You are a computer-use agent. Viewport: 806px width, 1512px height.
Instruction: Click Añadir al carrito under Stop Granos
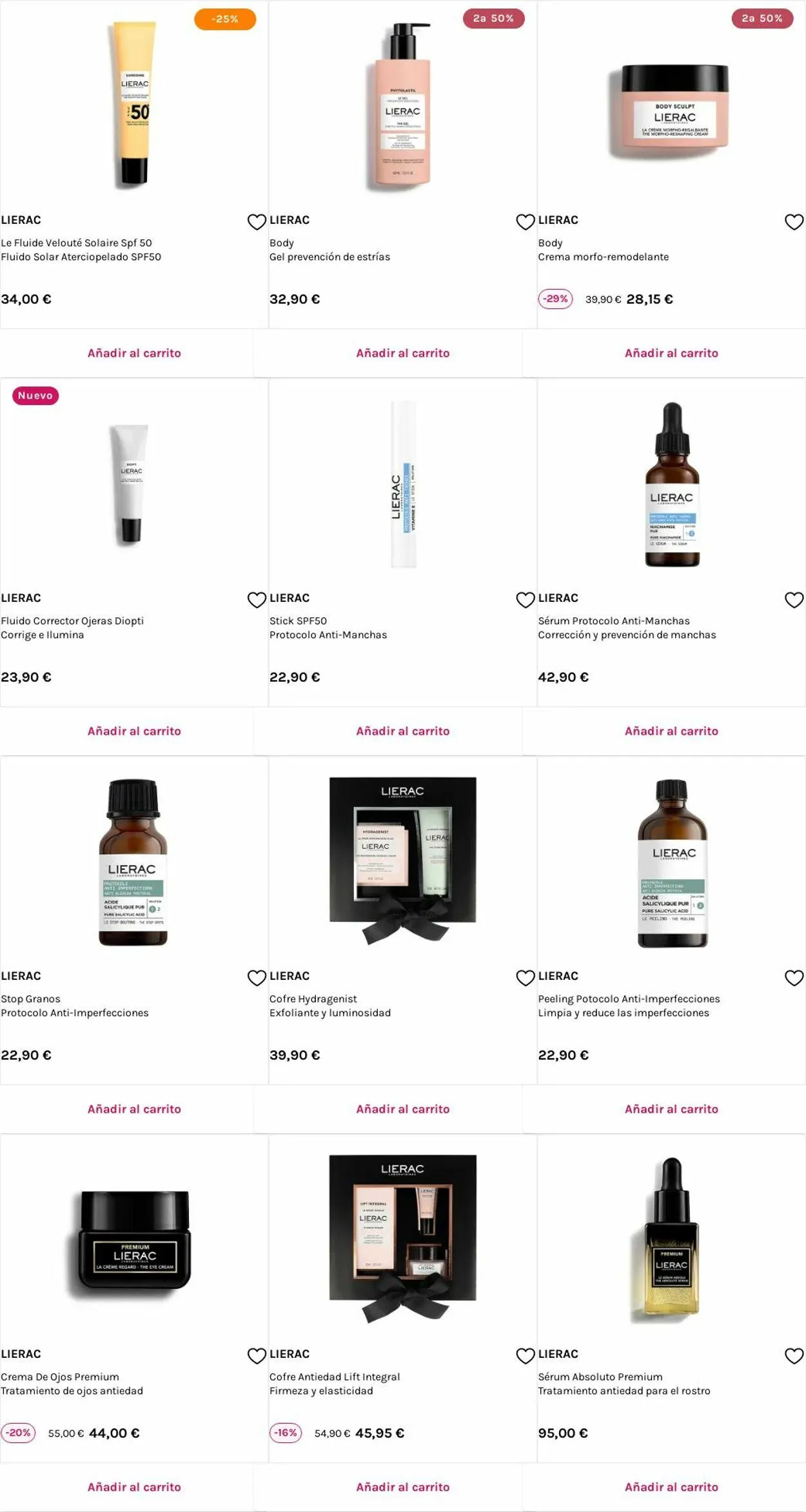[x=134, y=1109]
